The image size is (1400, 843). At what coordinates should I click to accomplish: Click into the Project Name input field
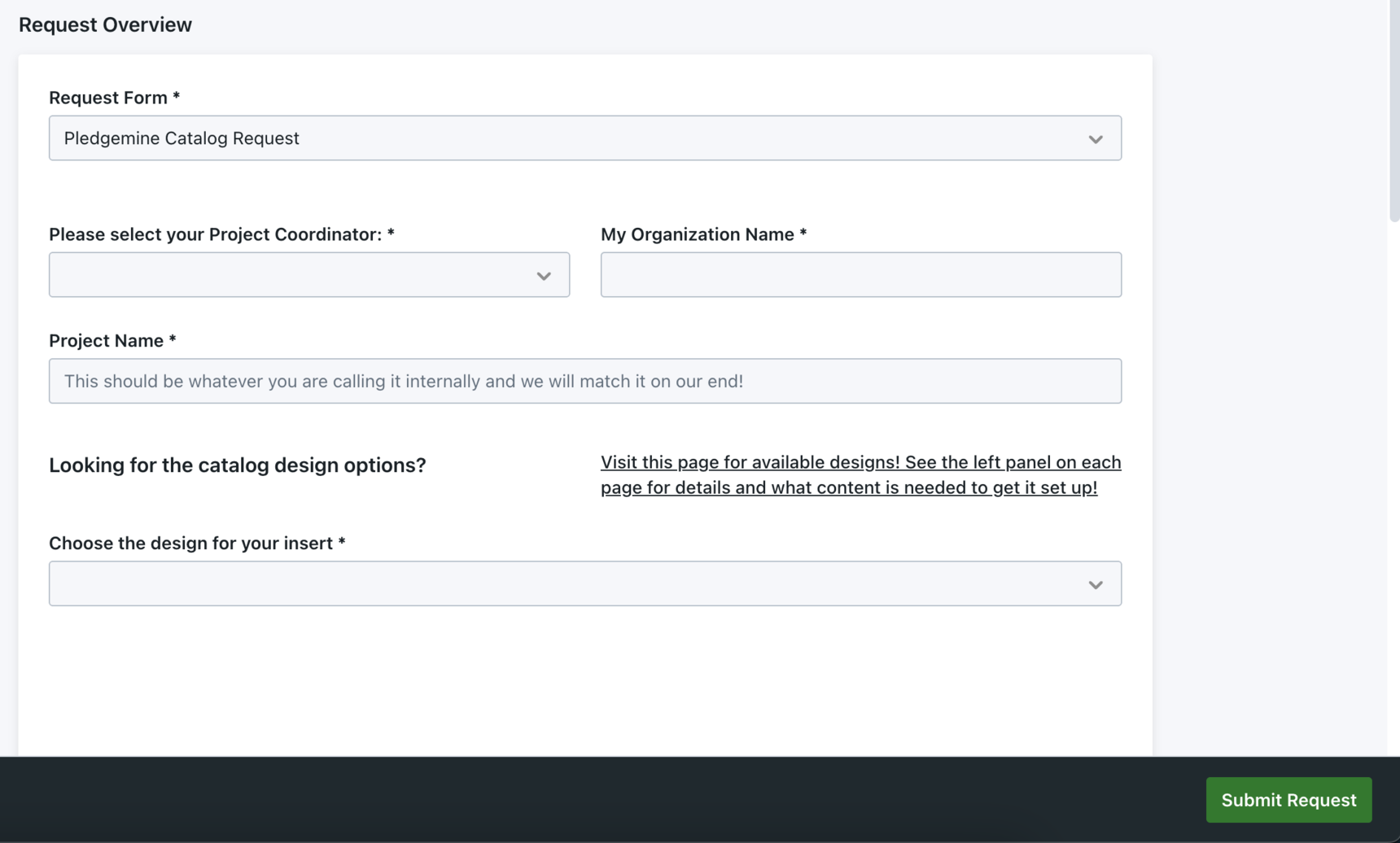click(x=584, y=381)
